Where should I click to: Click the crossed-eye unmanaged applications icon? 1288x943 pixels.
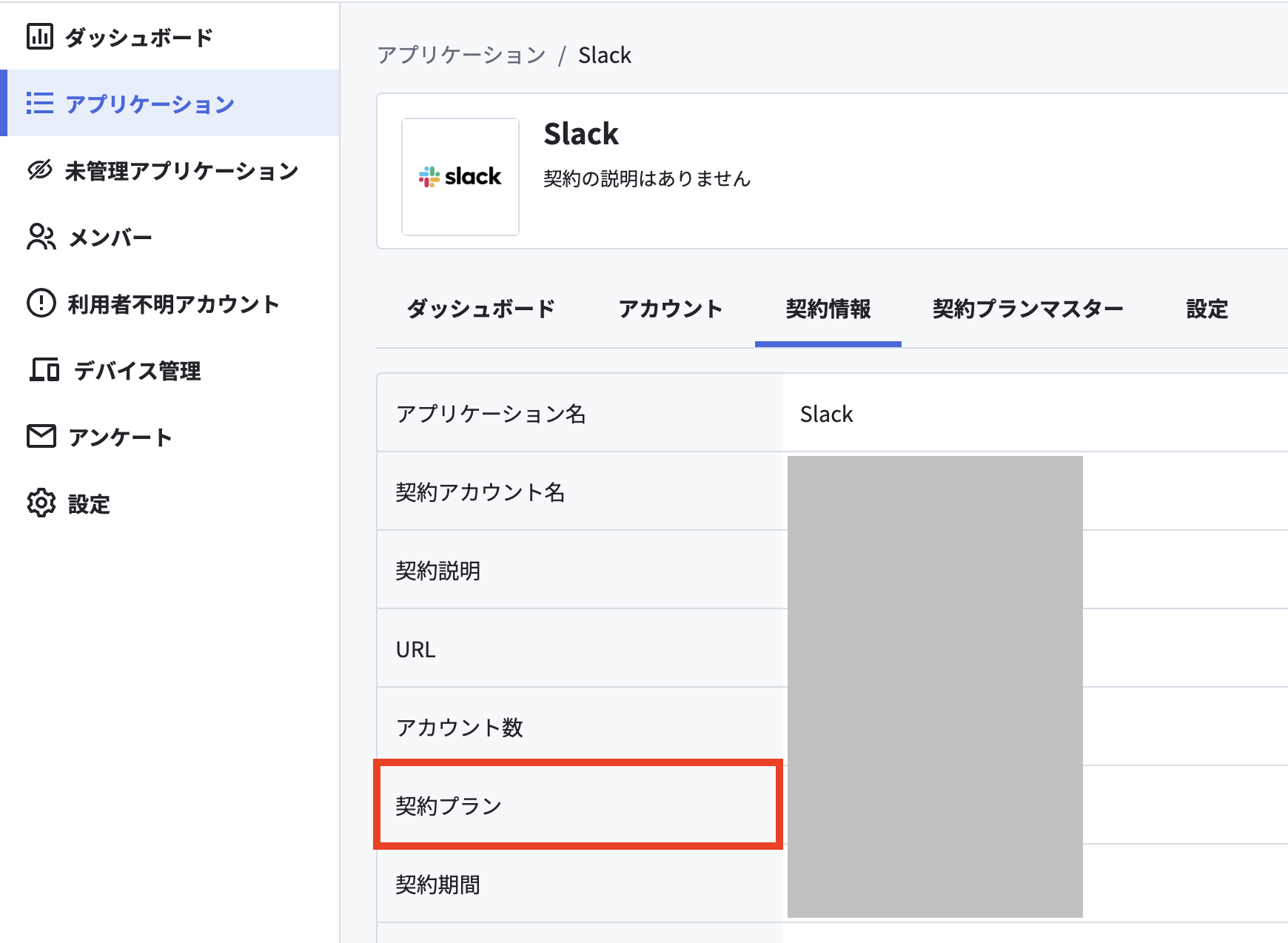coord(40,170)
